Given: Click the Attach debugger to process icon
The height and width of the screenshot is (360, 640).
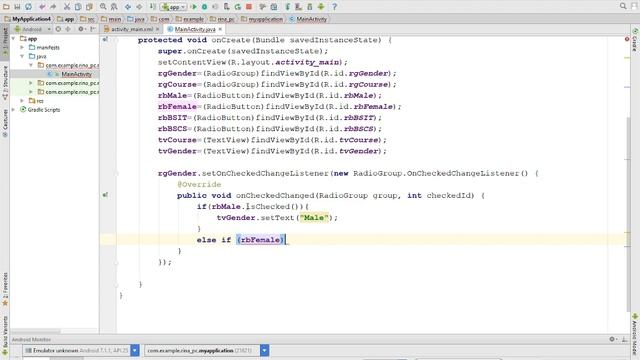Looking at the screenshot, I should (x=227, y=7).
